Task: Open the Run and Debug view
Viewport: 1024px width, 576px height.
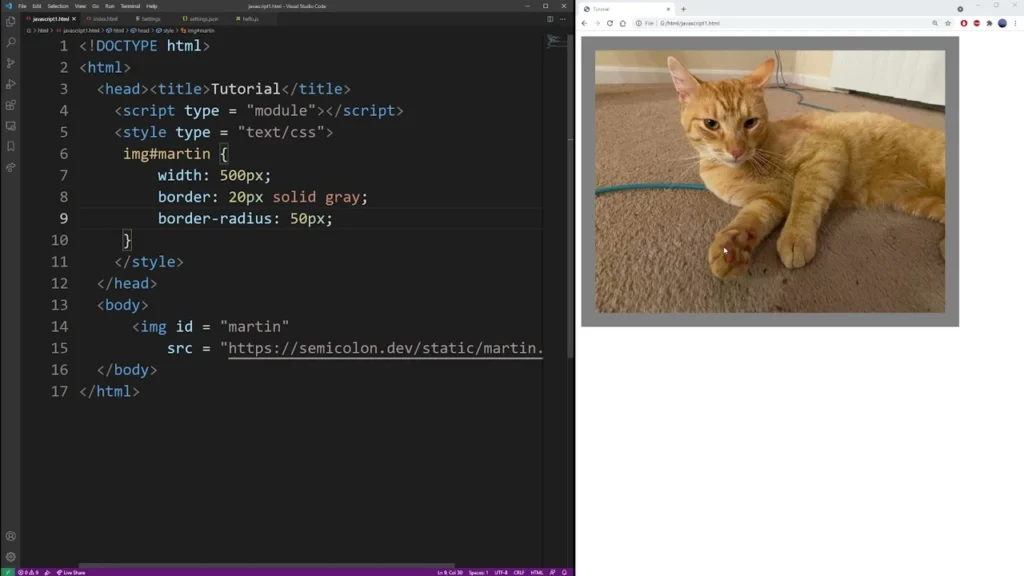Action: pyautogui.click(x=11, y=84)
